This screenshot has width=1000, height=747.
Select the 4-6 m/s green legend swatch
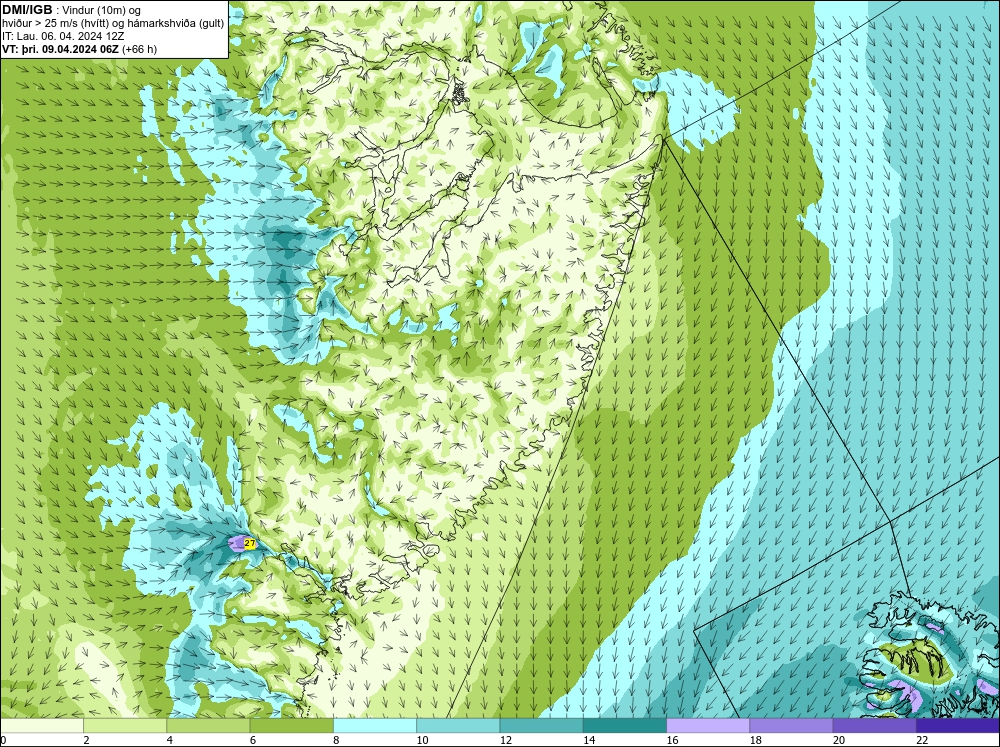pyautogui.click(x=209, y=726)
